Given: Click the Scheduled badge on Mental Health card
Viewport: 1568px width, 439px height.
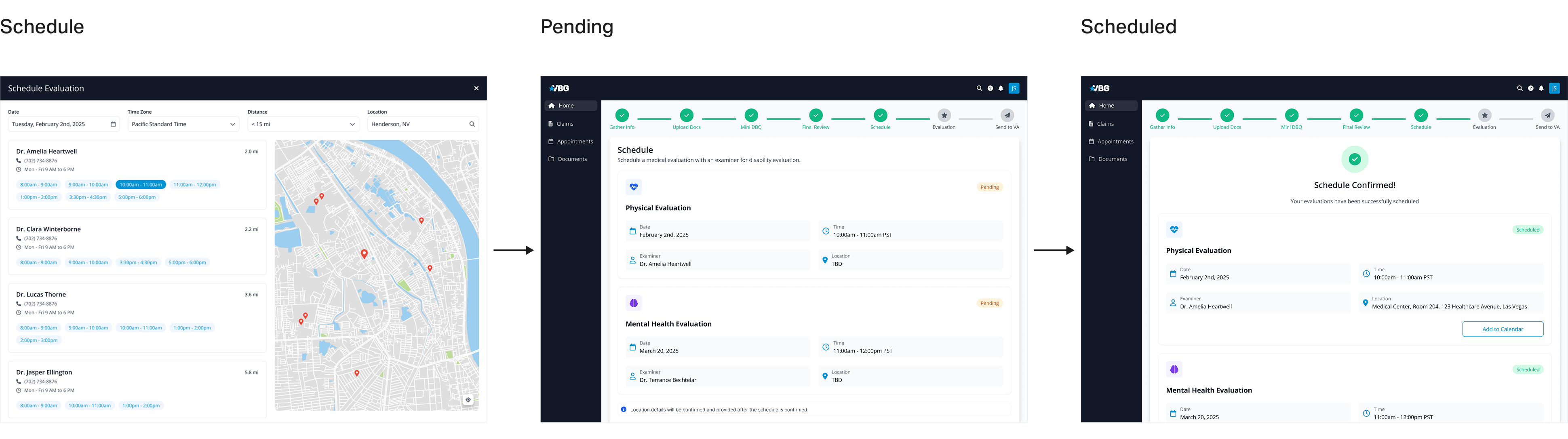Looking at the screenshot, I should (1528, 369).
